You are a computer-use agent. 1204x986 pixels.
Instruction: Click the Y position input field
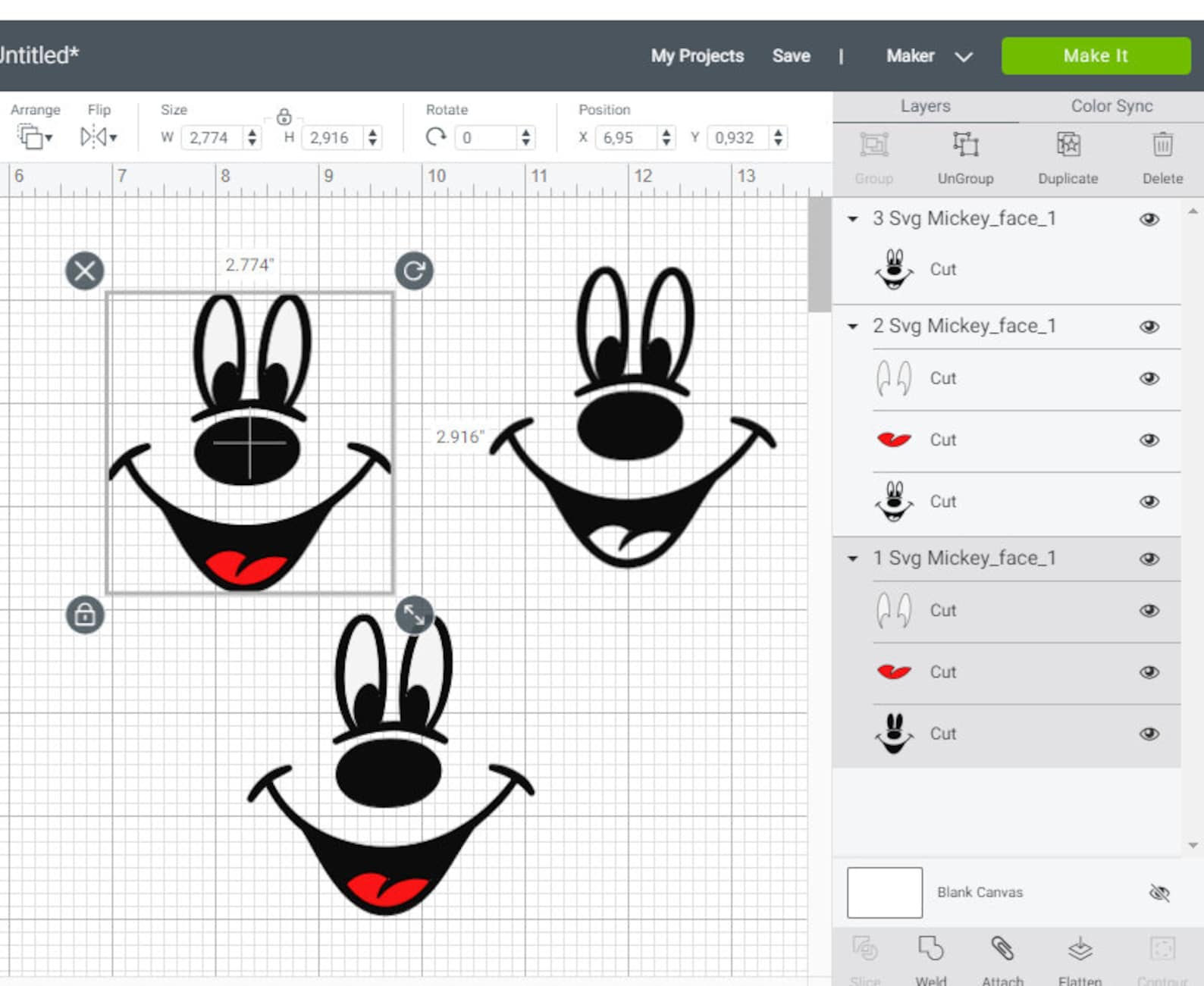pyautogui.click(x=738, y=137)
